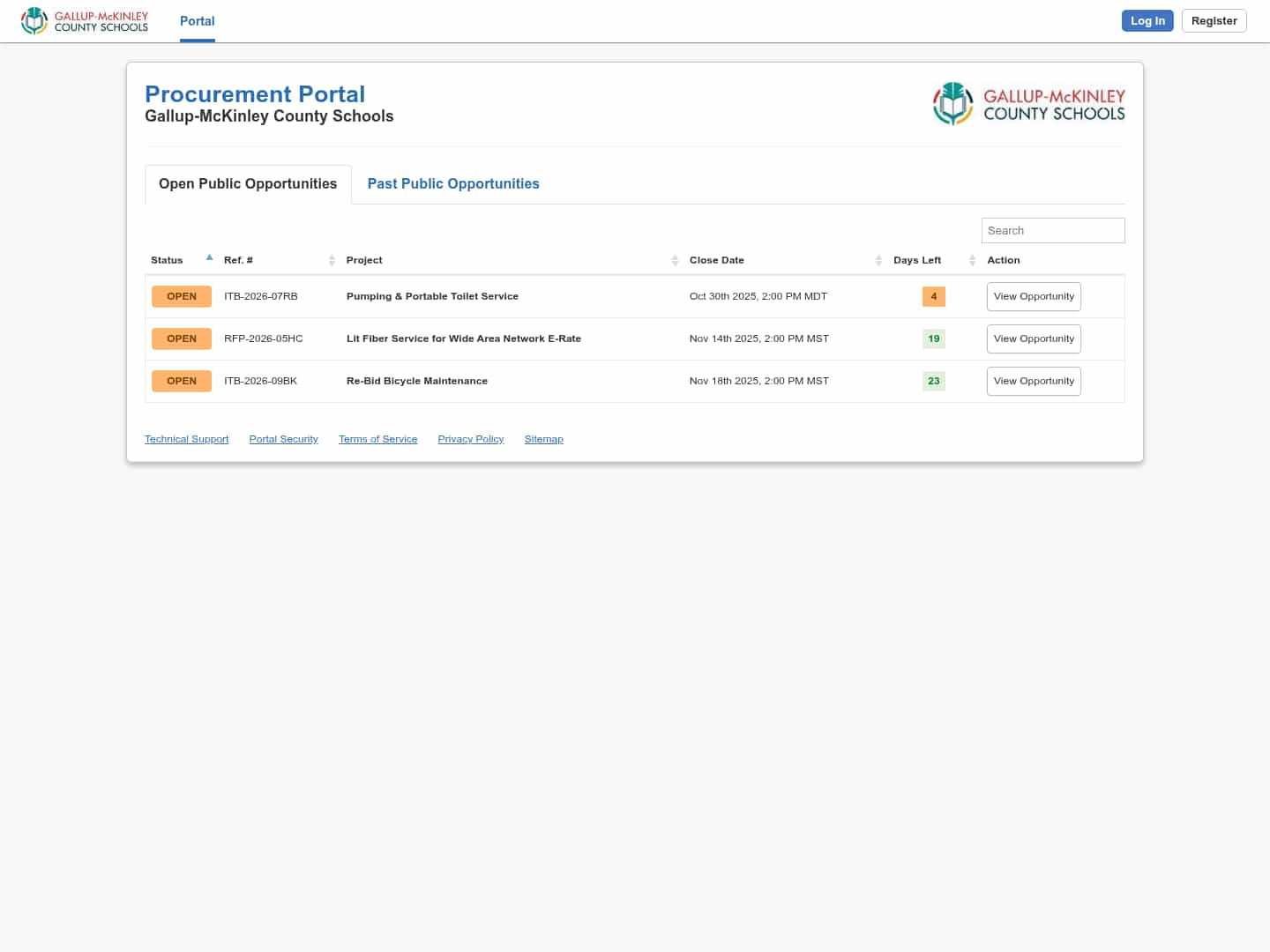Sort table by the Close Date column arrows
The image size is (1270, 952).
[x=878, y=260]
